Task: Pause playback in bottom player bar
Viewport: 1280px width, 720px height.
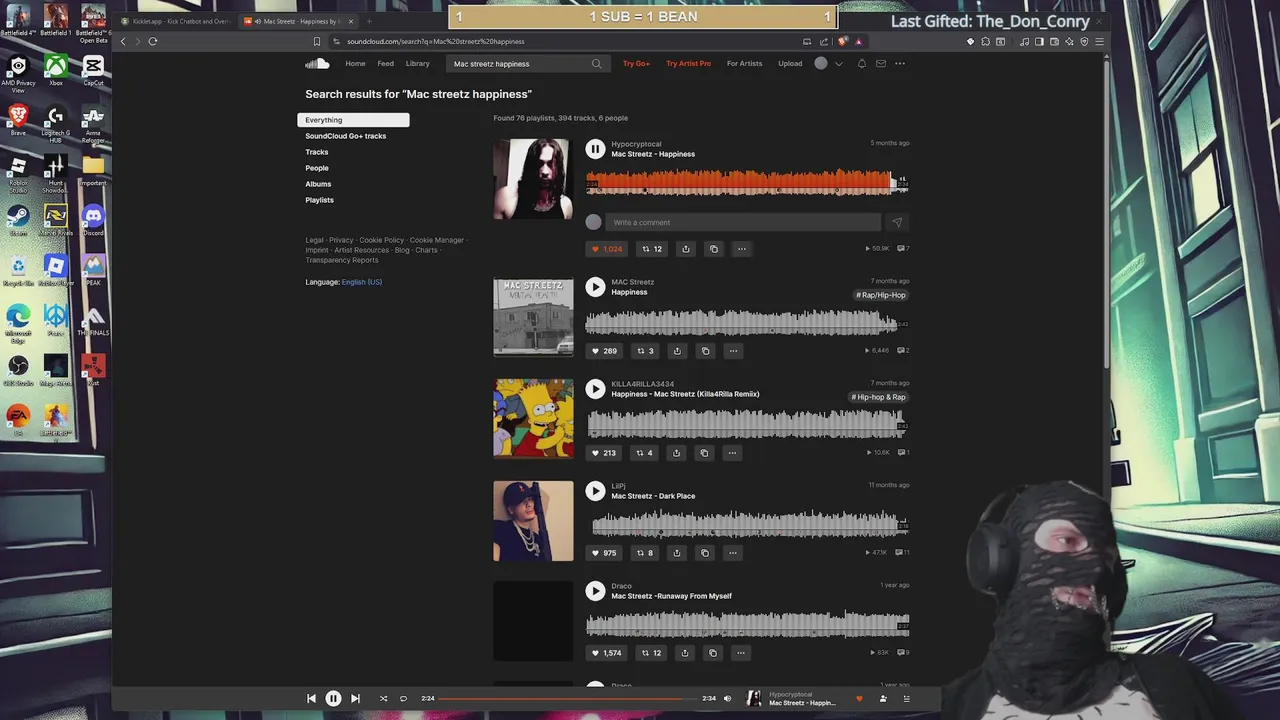Action: click(333, 699)
